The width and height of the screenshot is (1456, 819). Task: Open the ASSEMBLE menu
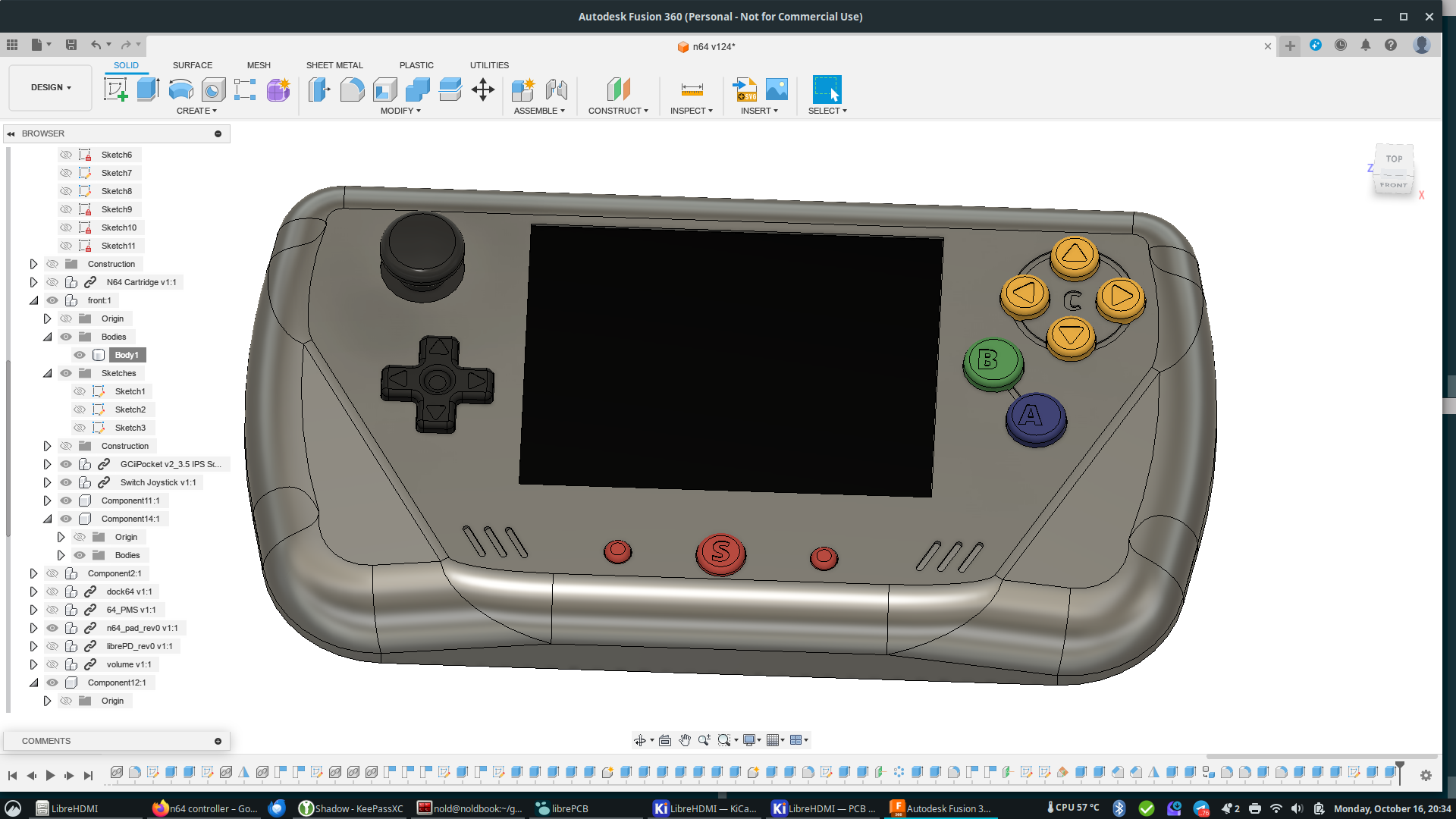(x=539, y=111)
